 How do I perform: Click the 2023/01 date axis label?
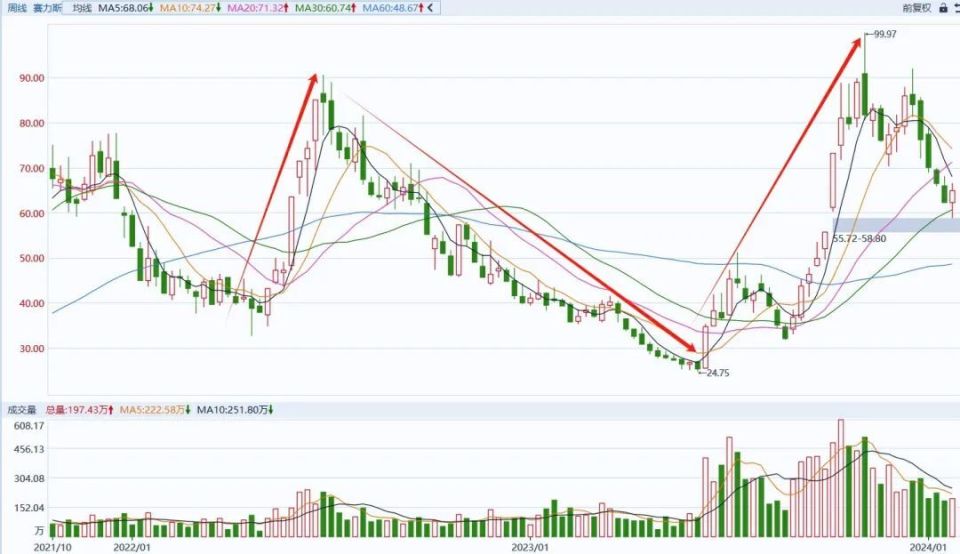coord(530,547)
